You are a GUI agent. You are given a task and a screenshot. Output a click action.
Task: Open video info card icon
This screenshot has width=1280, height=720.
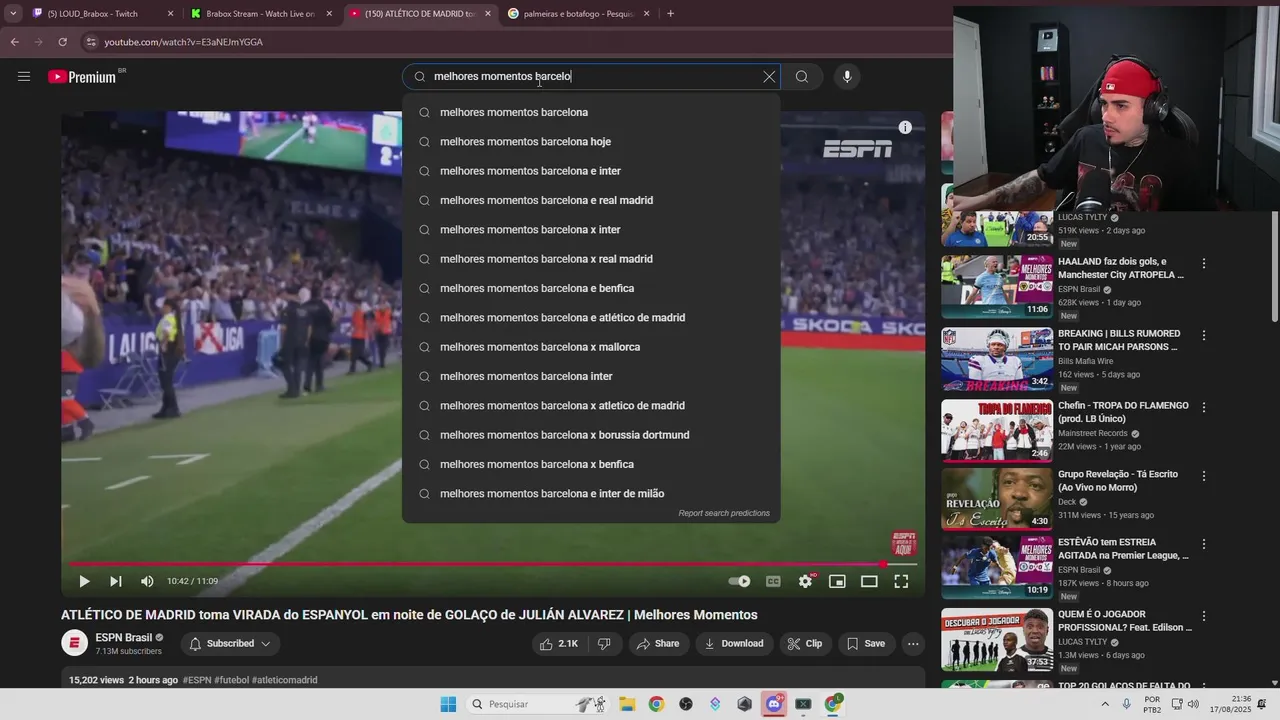[905, 127]
